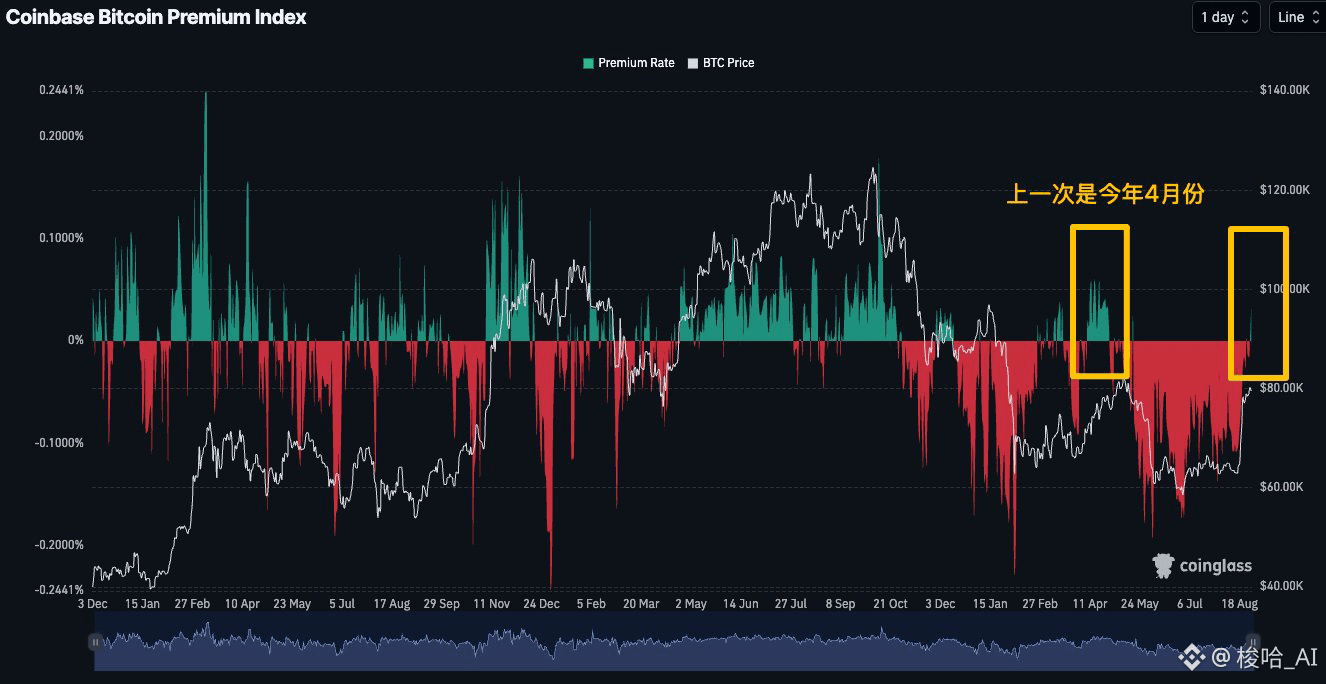Click the $40.00K price axis label

point(1282,586)
